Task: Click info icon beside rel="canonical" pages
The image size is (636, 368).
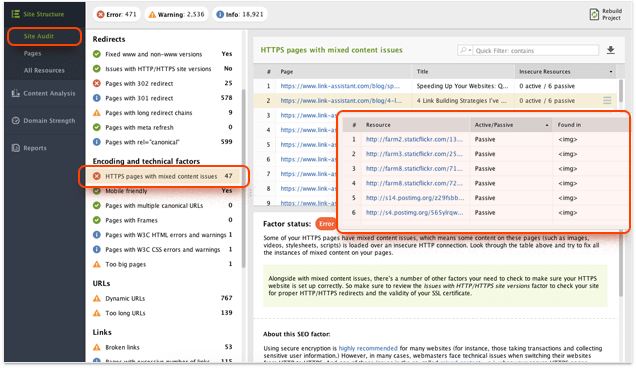Action: [97, 142]
